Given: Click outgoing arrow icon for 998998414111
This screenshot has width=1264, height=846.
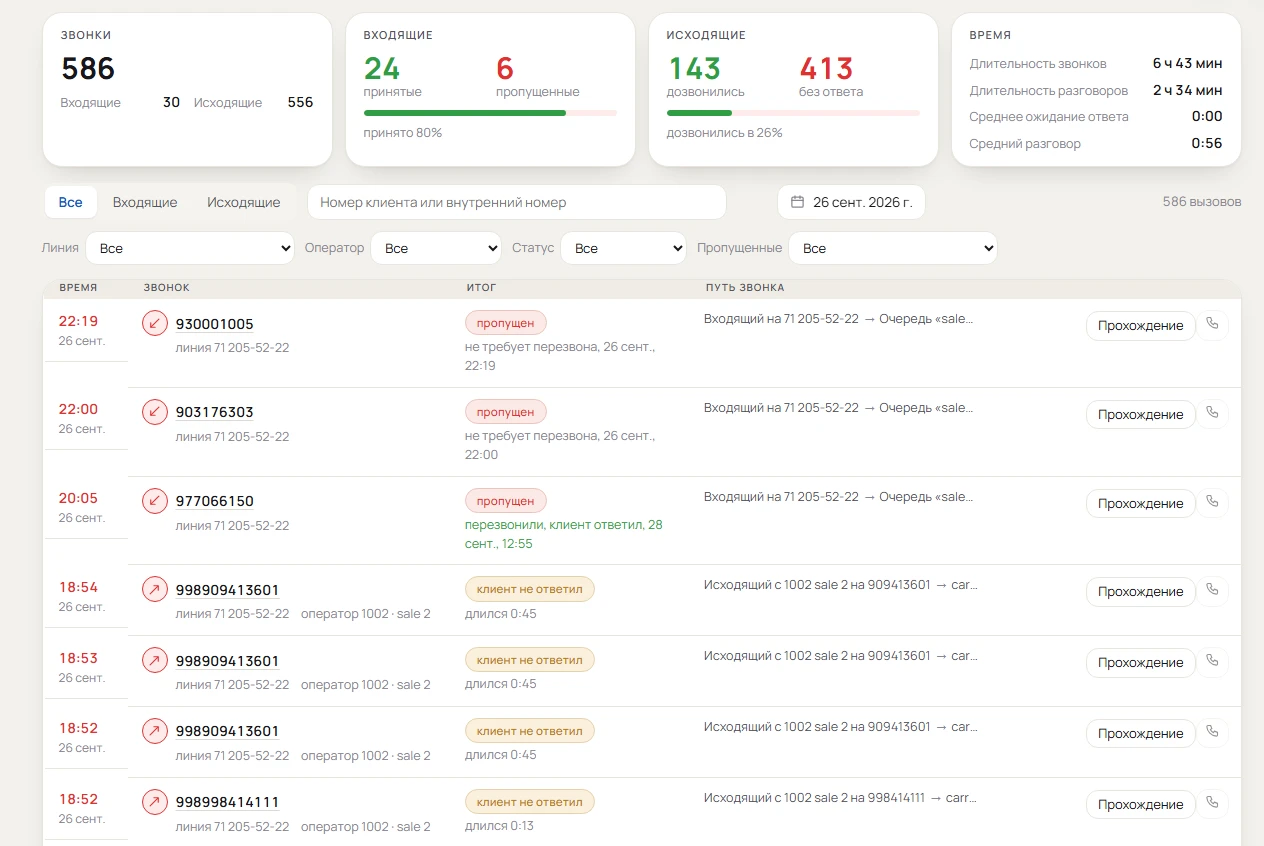Looking at the screenshot, I should [x=155, y=802].
